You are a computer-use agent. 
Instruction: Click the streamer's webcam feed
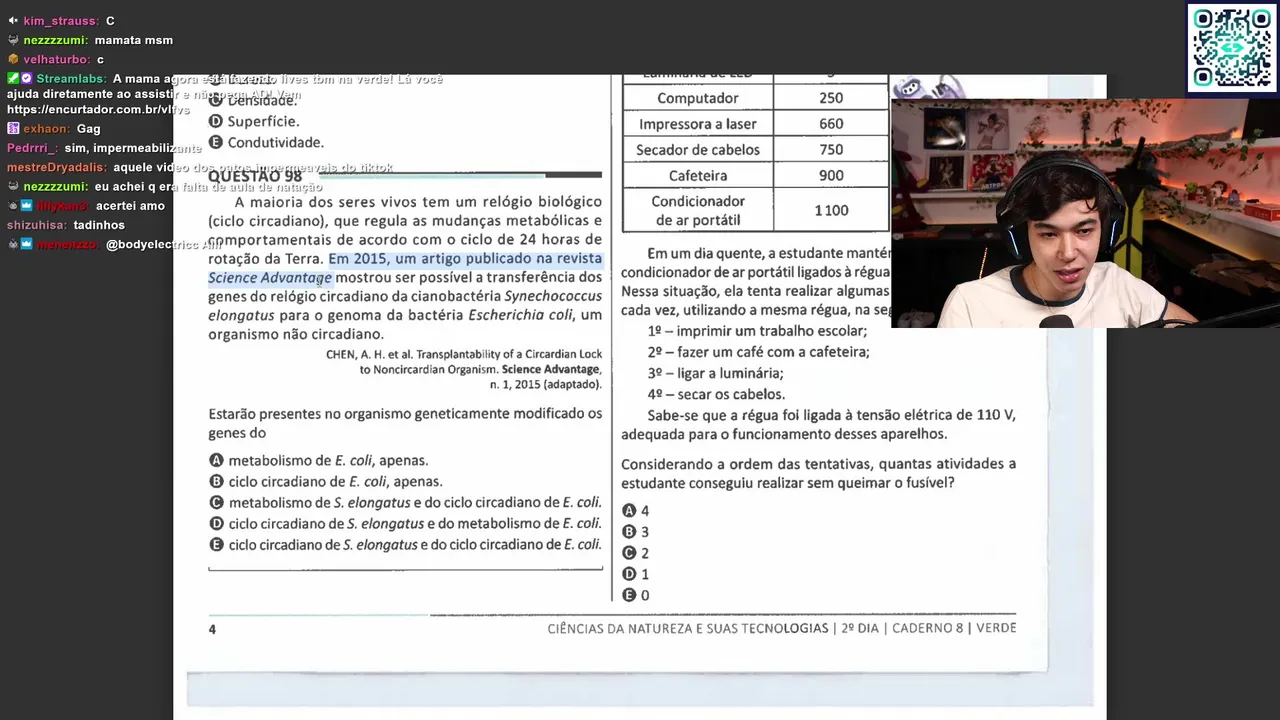[1085, 213]
